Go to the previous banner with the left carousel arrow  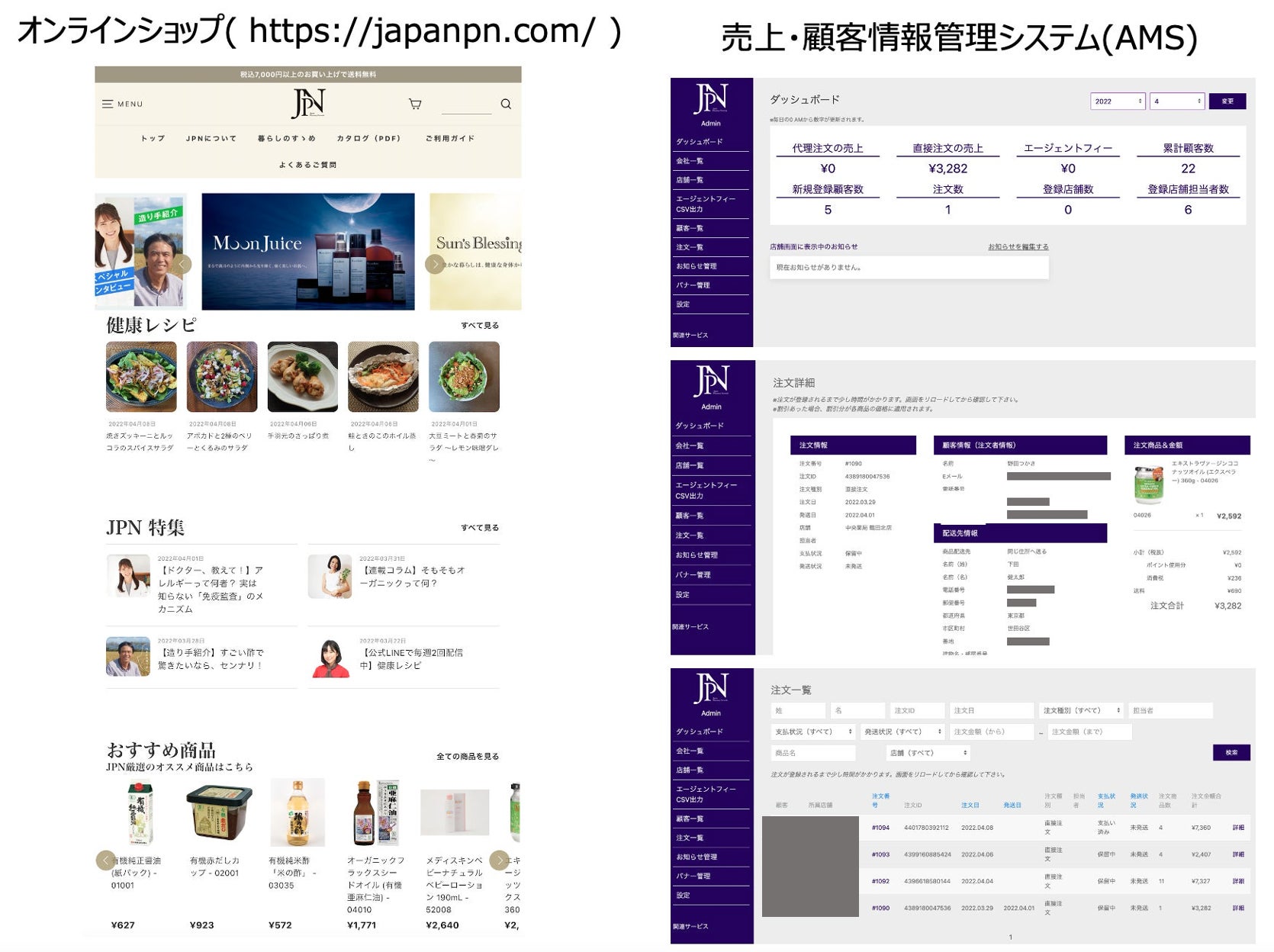point(182,264)
